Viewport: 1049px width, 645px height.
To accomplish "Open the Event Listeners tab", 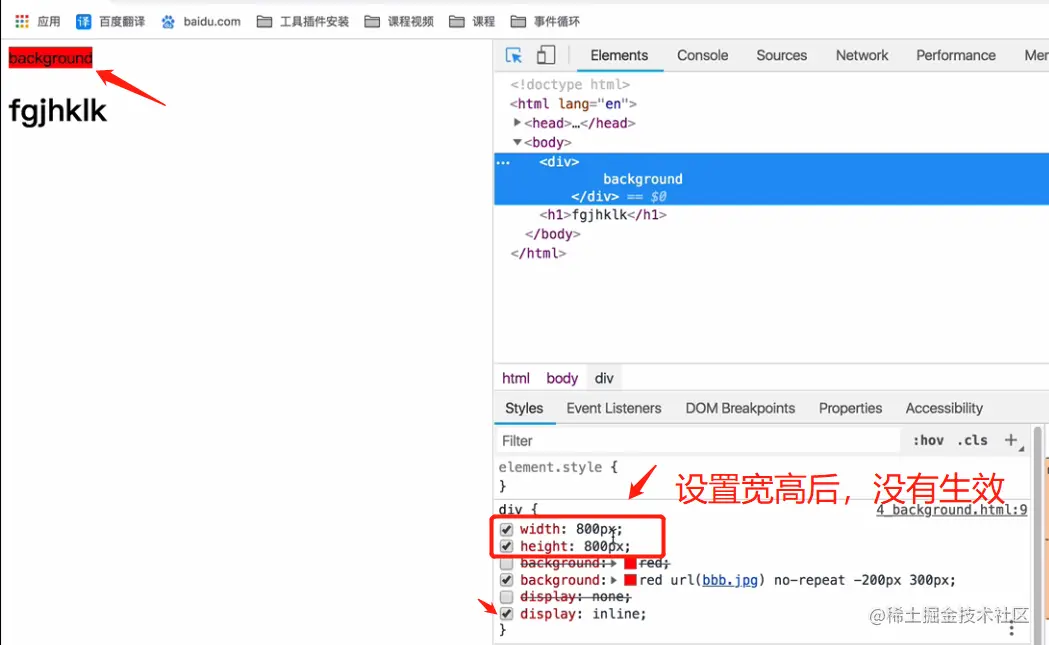I will point(613,408).
